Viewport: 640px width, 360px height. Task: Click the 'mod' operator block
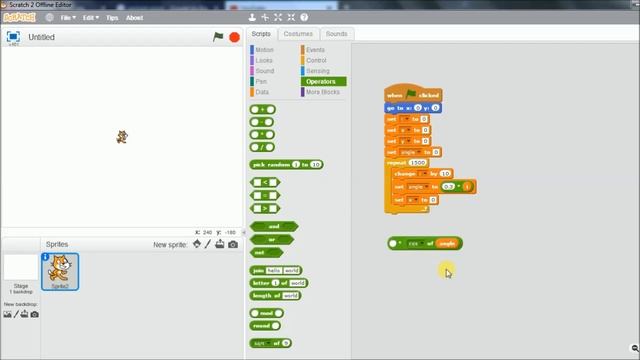[x=267, y=313]
